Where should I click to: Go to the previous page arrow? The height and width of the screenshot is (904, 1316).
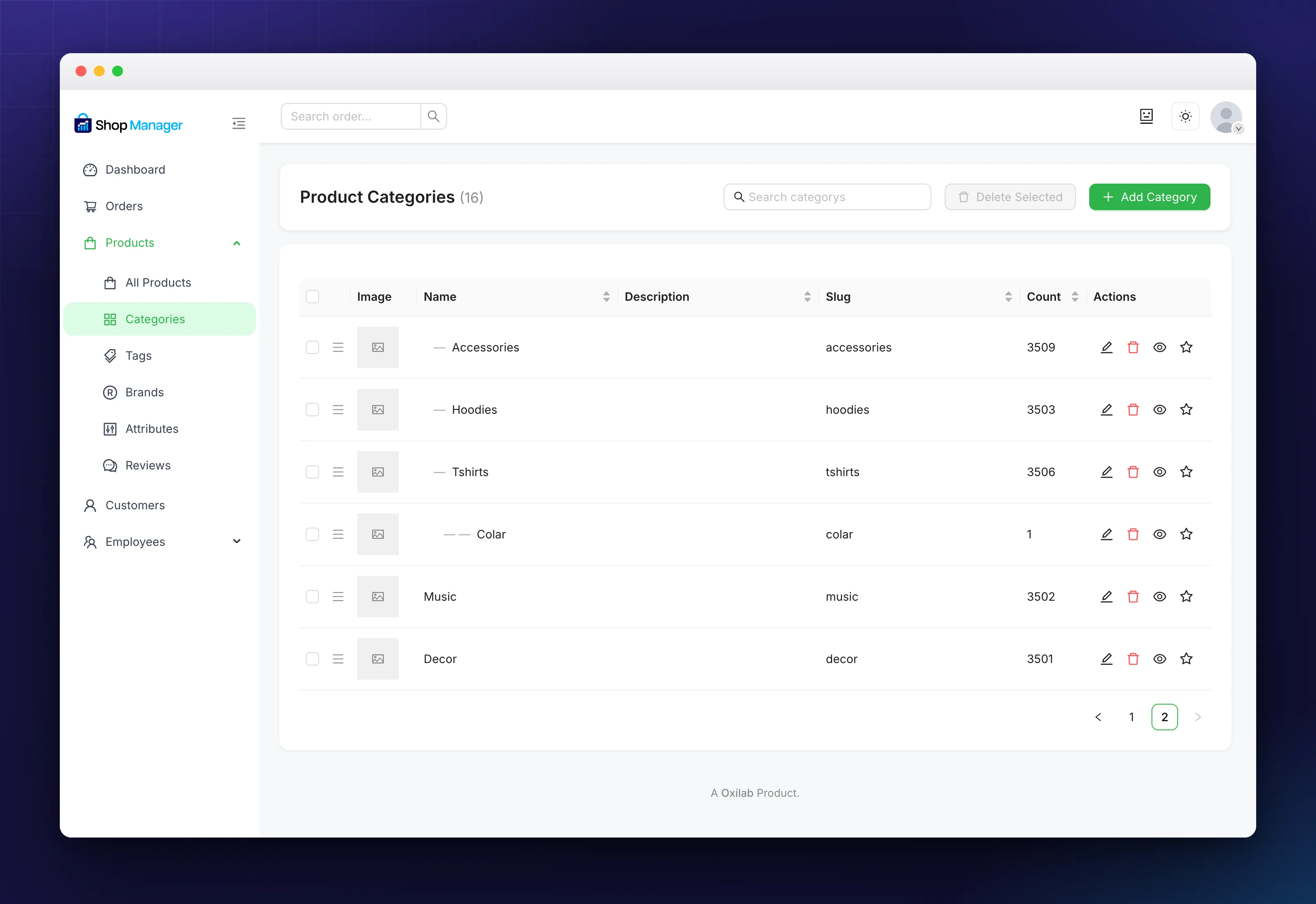(x=1098, y=717)
